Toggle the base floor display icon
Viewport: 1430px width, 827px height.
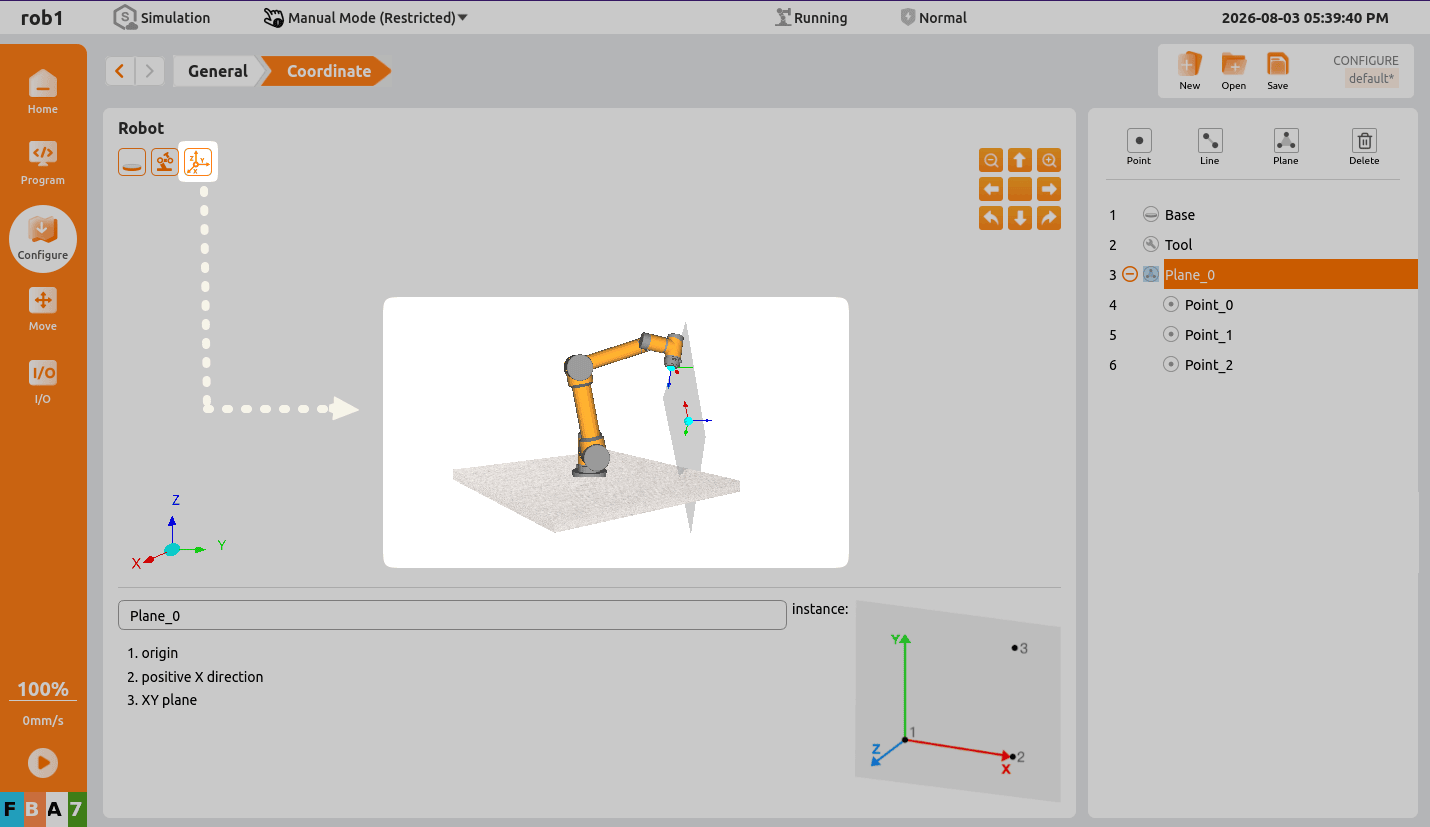click(132, 161)
